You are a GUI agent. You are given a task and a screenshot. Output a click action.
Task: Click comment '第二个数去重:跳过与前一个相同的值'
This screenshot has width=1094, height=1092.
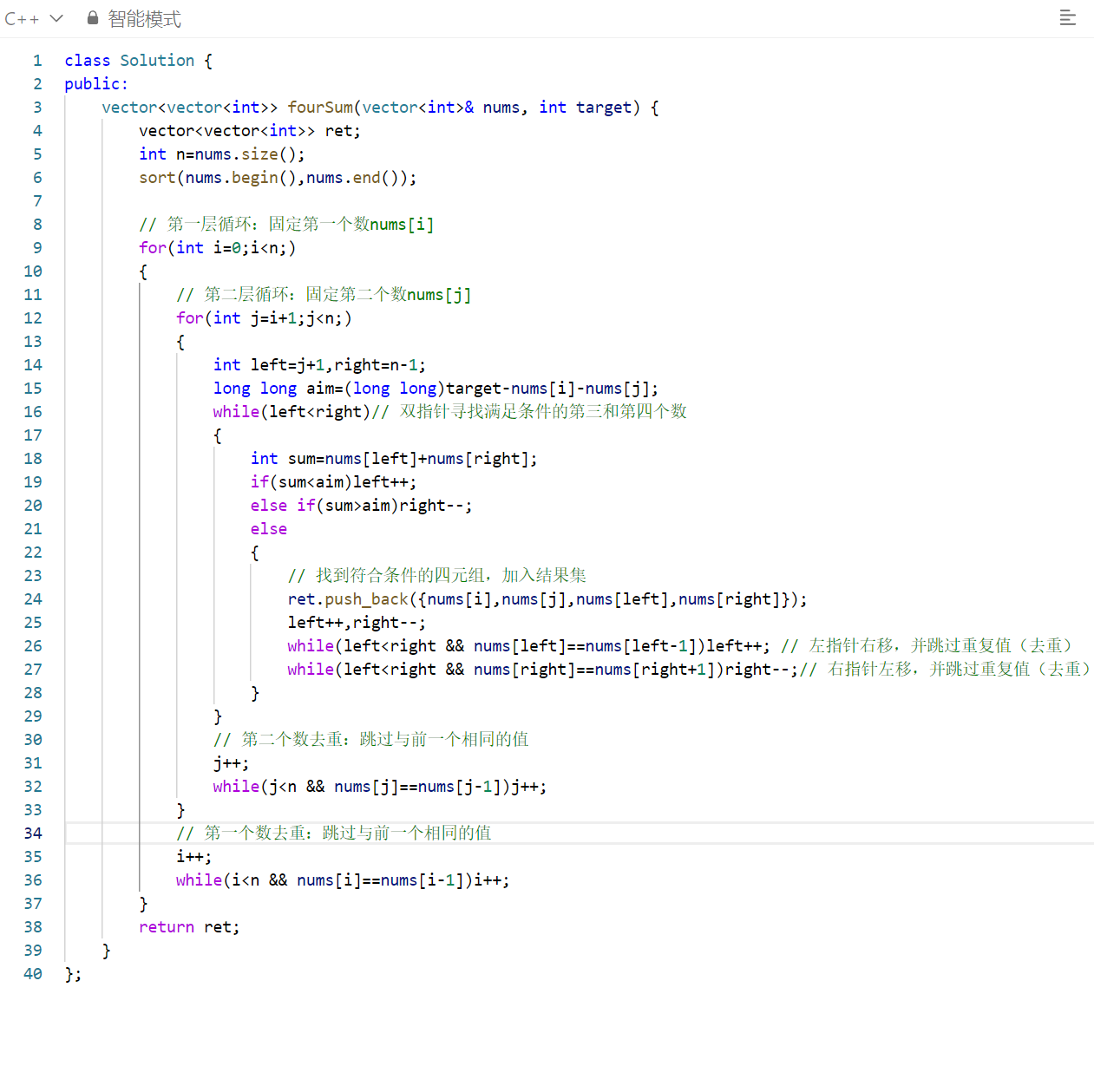pyautogui.click(x=371, y=740)
